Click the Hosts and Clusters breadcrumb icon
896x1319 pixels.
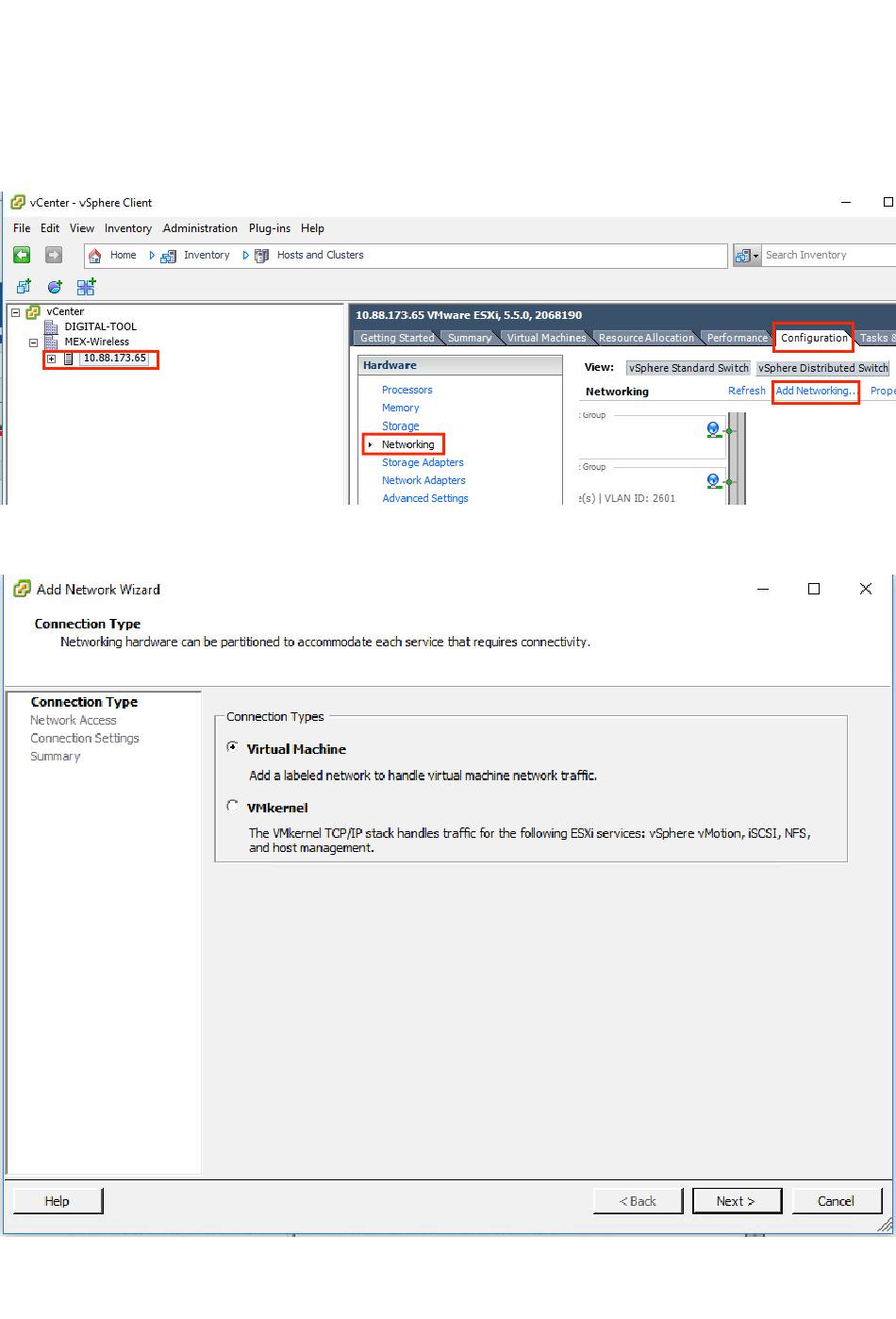tap(261, 256)
